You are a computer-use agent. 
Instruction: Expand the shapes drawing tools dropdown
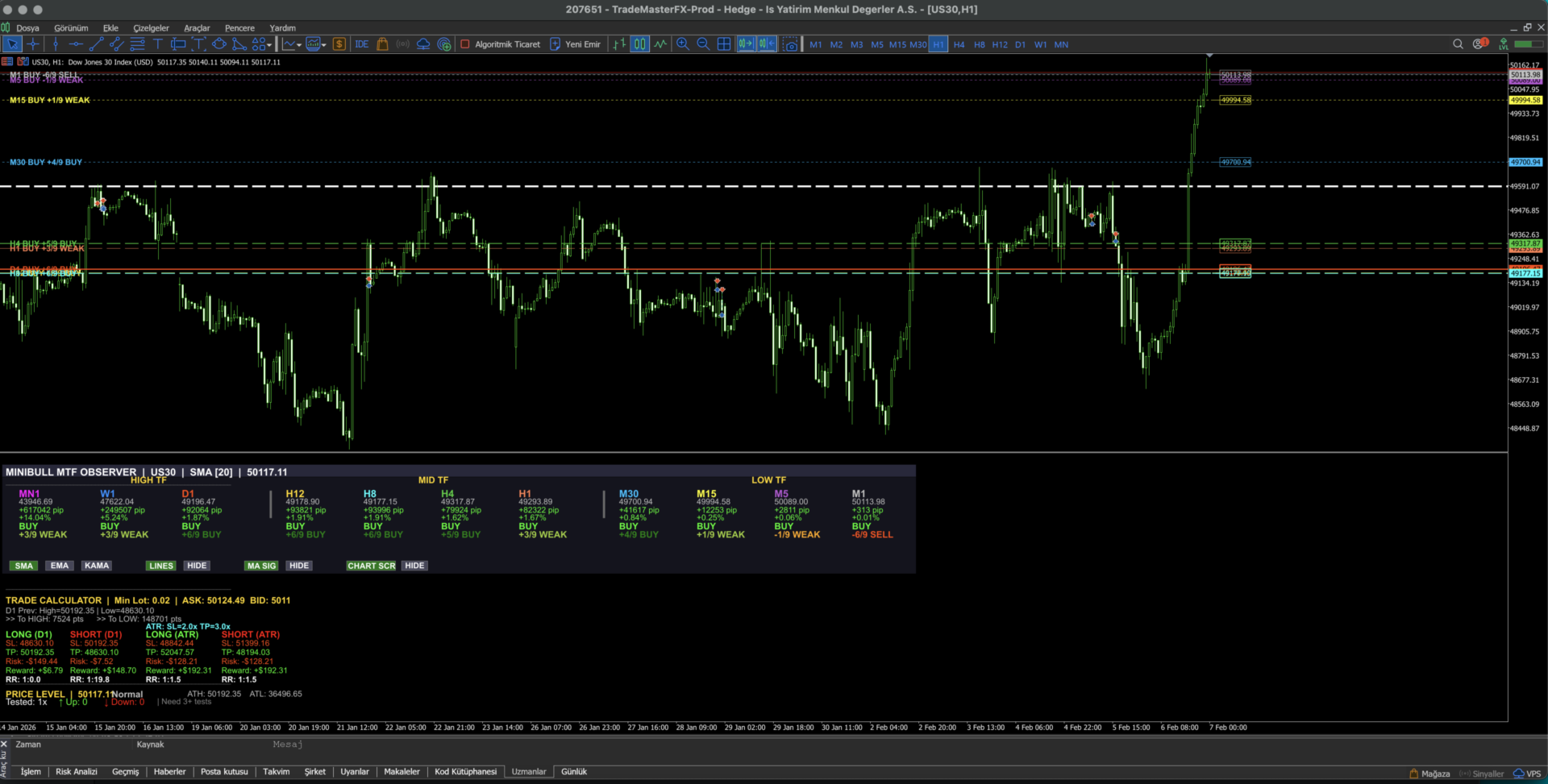[x=269, y=45]
